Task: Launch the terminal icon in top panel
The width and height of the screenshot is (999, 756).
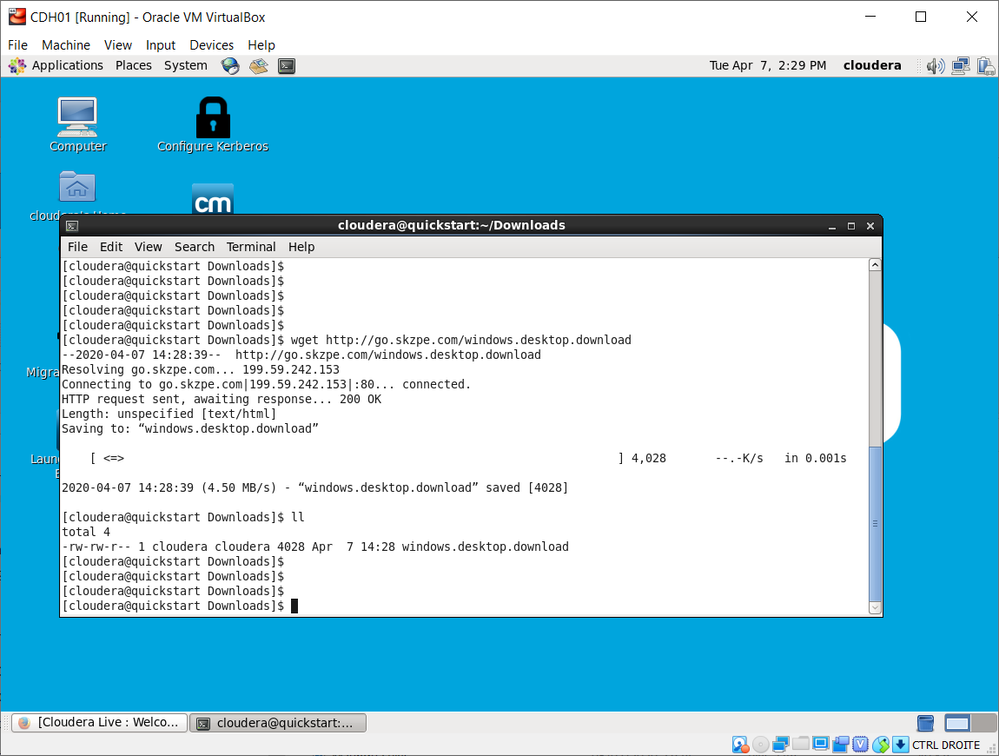Action: (x=287, y=66)
